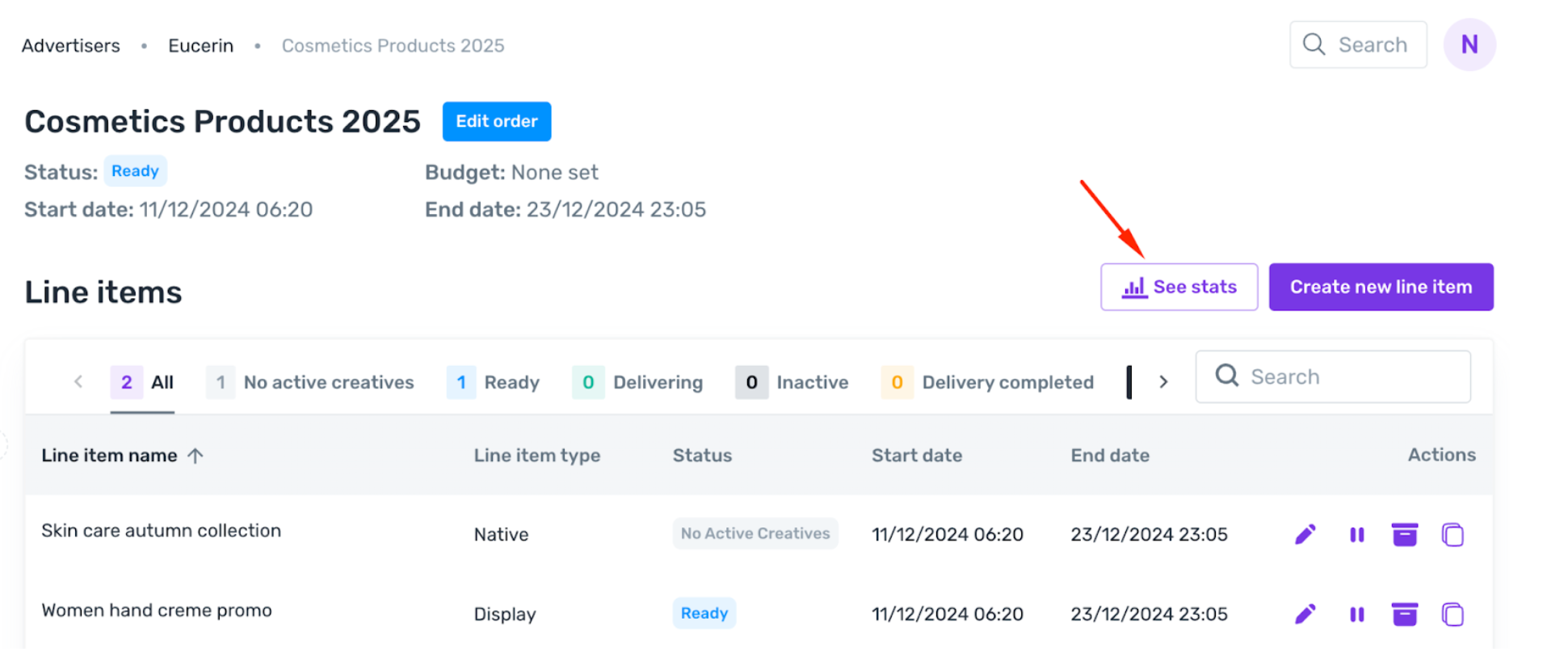Go to Advertisers breadcrumb
The image size is (1568, 664).
pyautogui.click(x=71, y=46)
